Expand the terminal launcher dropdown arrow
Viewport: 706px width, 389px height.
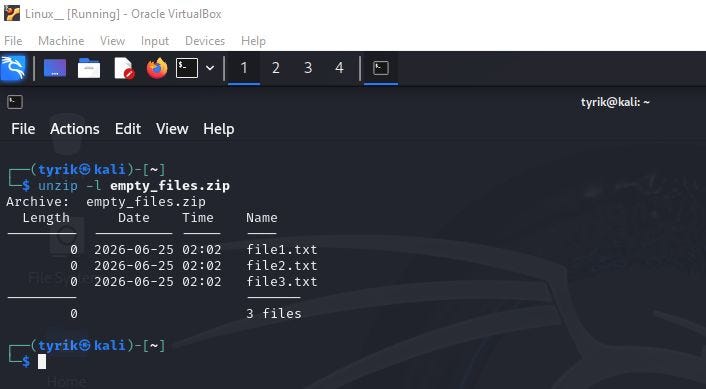point(210,68)
